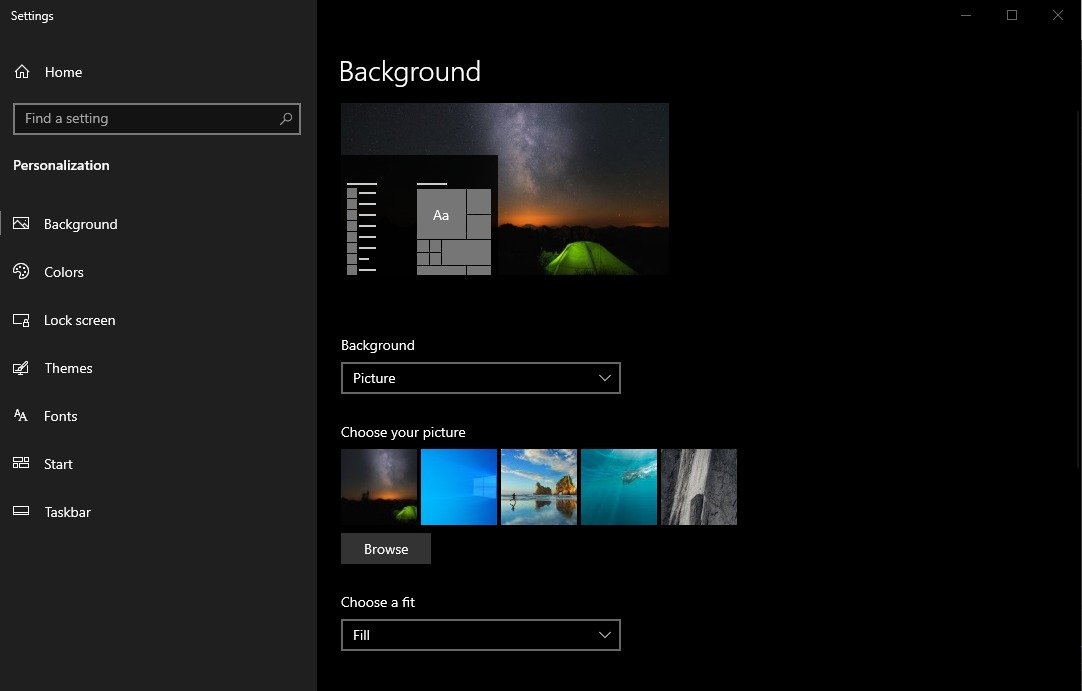The width and height of the screenshot is (1082, 691).
Task: Click the Colors palette icon
Action: point(21,272)
